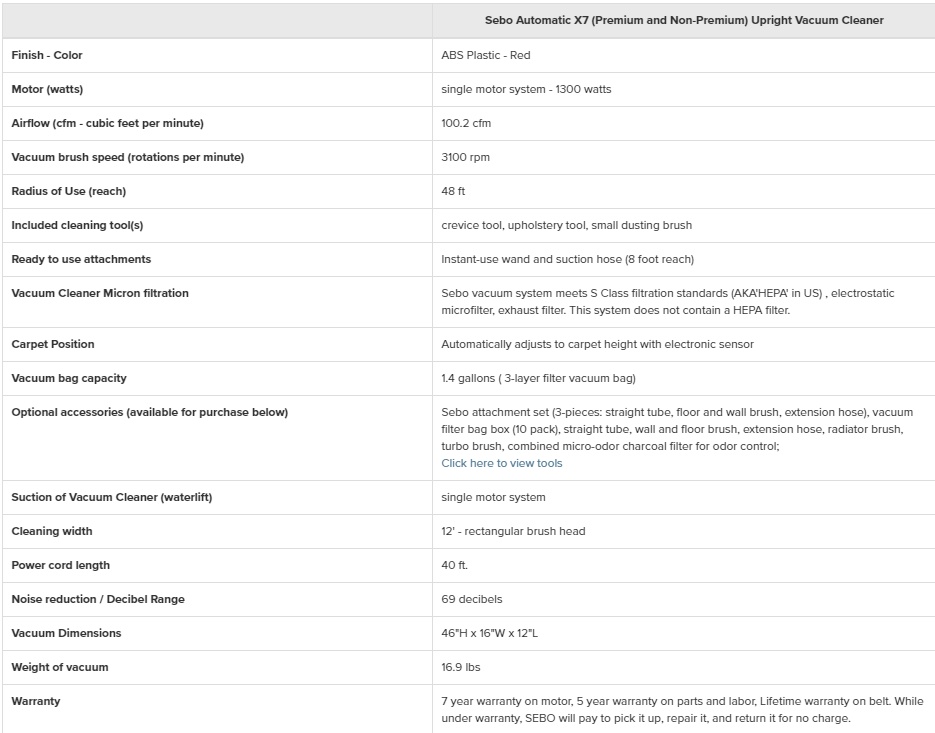Click the 'ABS Plastic - Red' value
This screenshot has width=935, height=733.
[x=486, y=55]
